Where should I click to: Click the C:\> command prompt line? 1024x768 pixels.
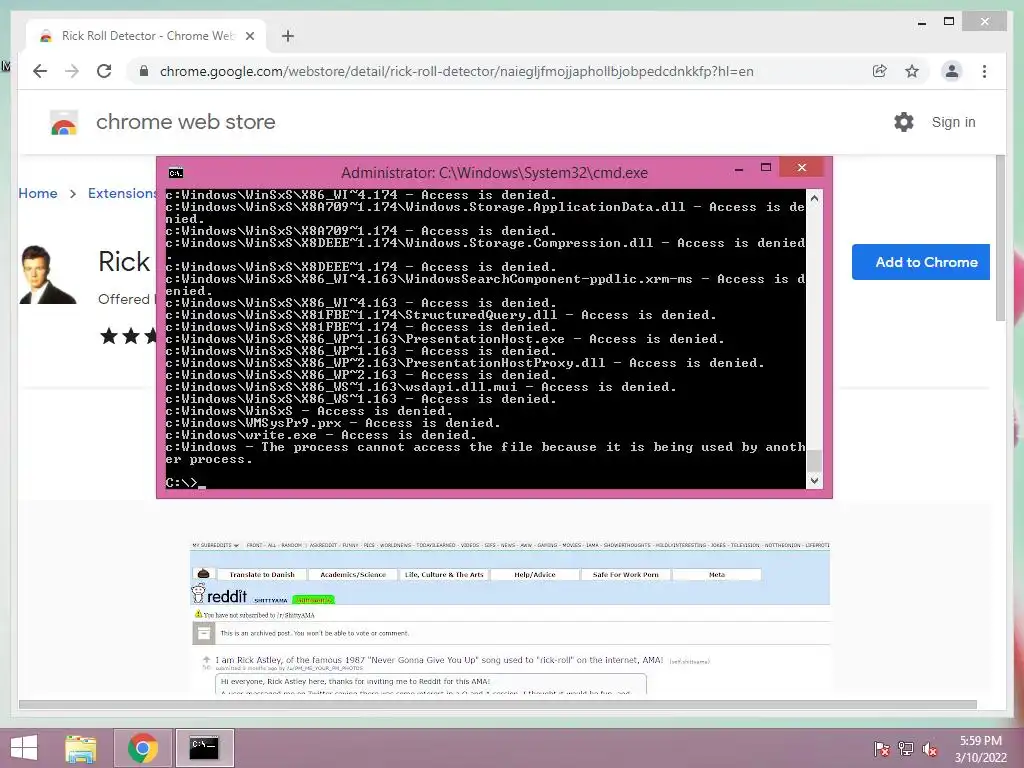coord(185,483)
